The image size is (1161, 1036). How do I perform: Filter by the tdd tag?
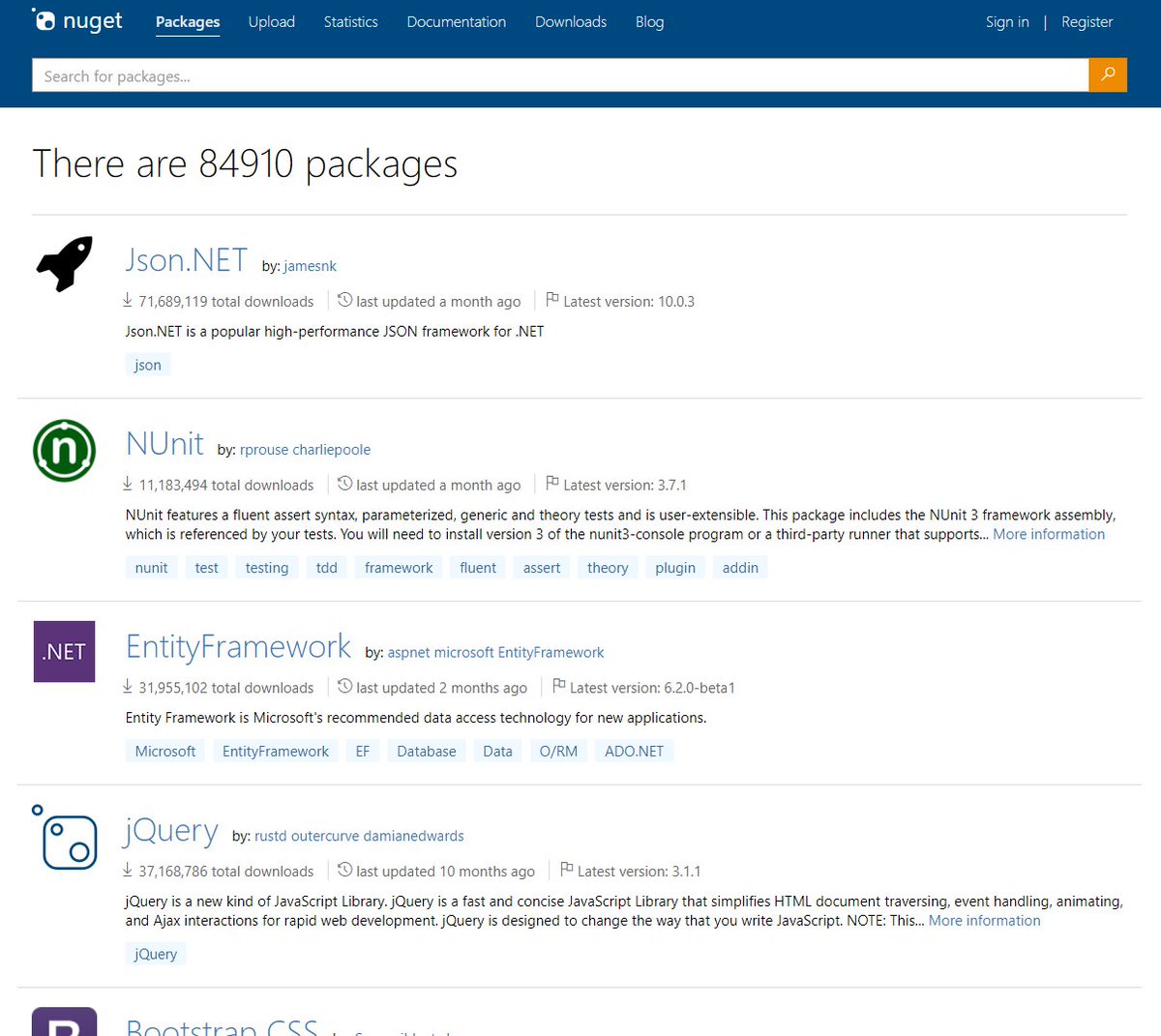327,568
